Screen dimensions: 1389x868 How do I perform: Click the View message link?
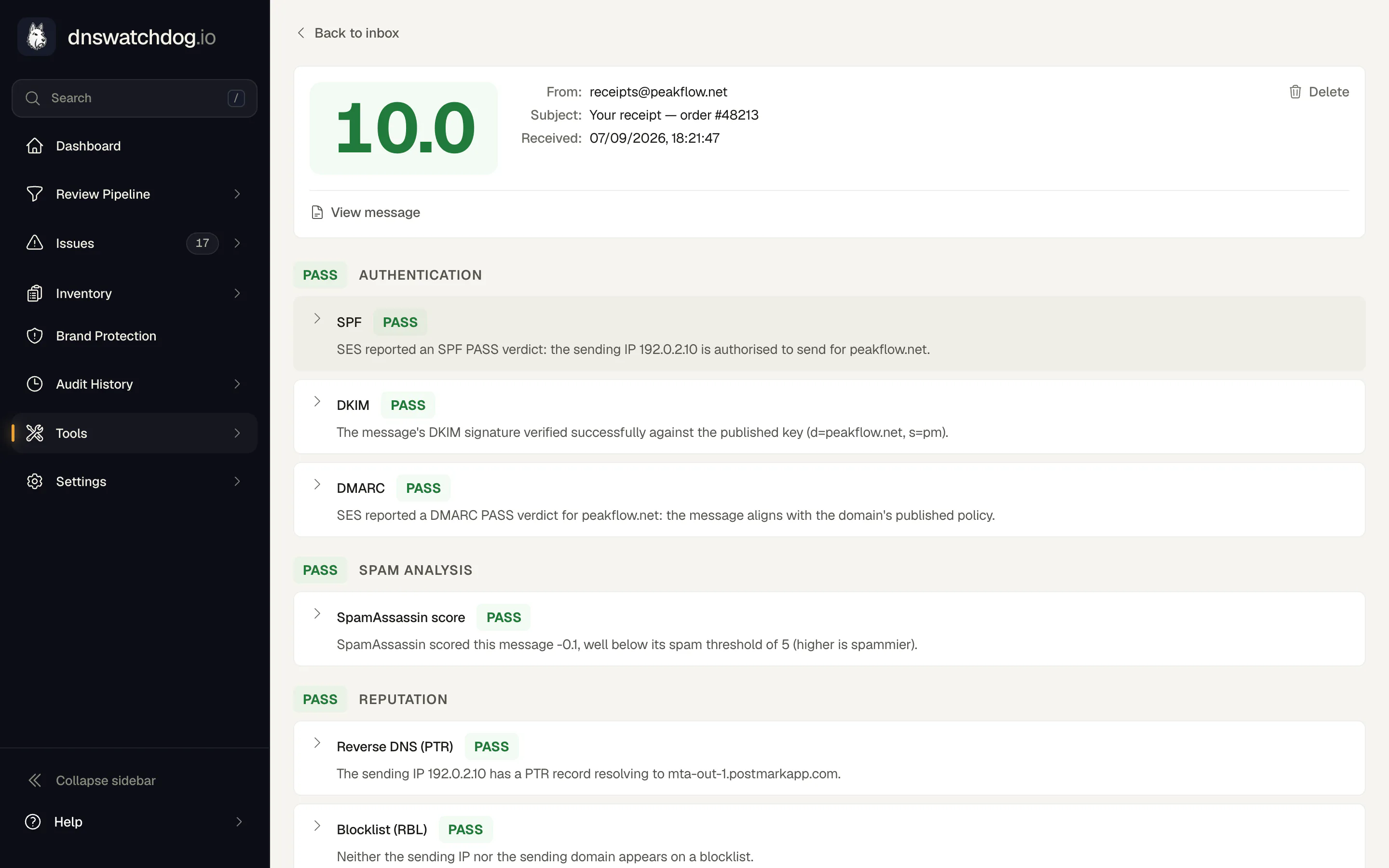pos(366,212)
